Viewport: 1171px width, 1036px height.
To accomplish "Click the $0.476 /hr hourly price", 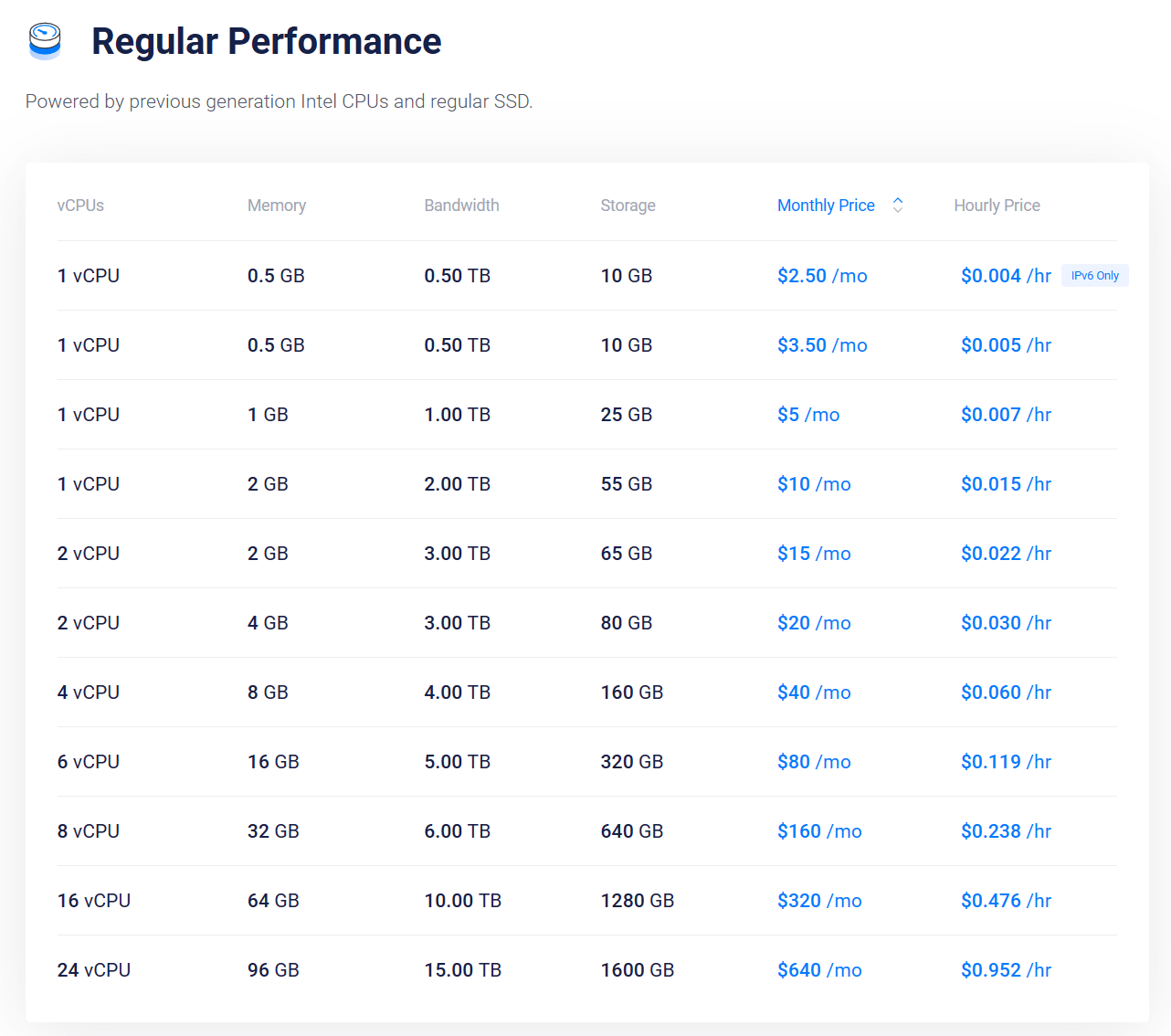I will coord(1006,901).
